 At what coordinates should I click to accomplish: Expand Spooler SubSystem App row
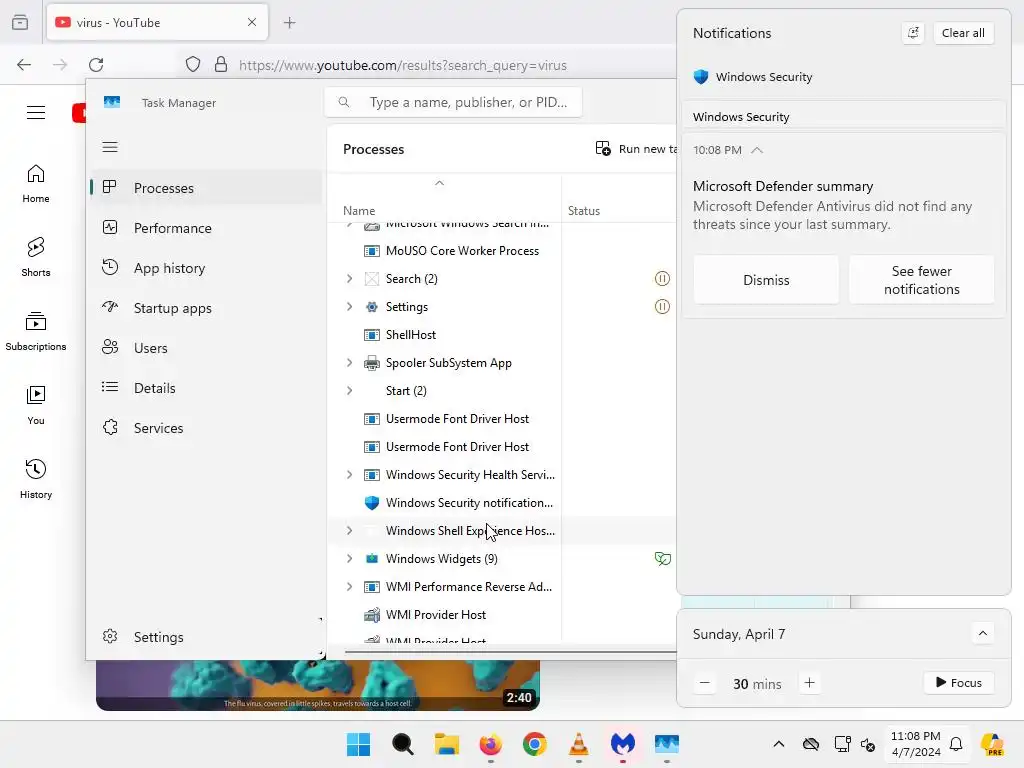click(349, 363)
